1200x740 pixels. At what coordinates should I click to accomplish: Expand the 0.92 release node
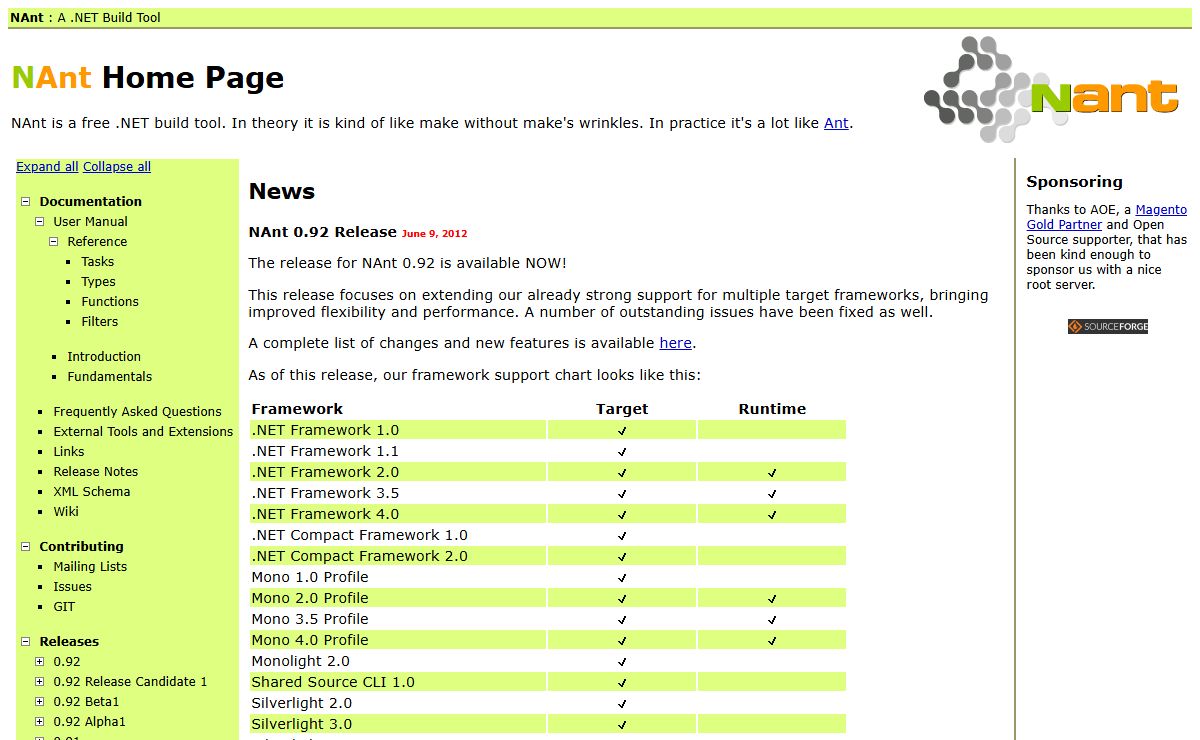(40, 661)
